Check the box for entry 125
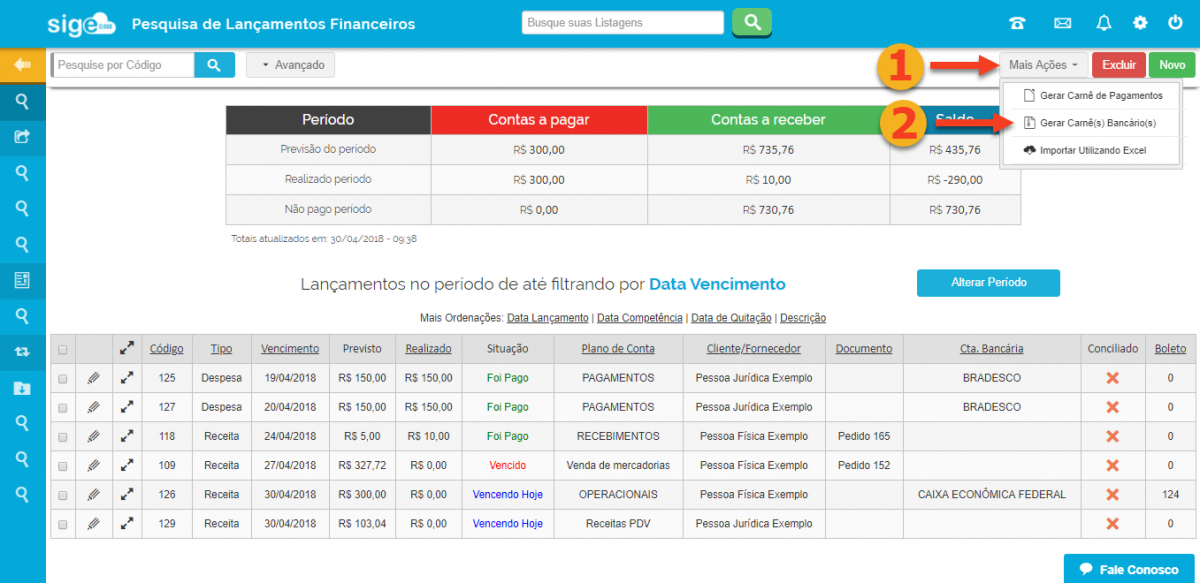 (x=63, y=379)
